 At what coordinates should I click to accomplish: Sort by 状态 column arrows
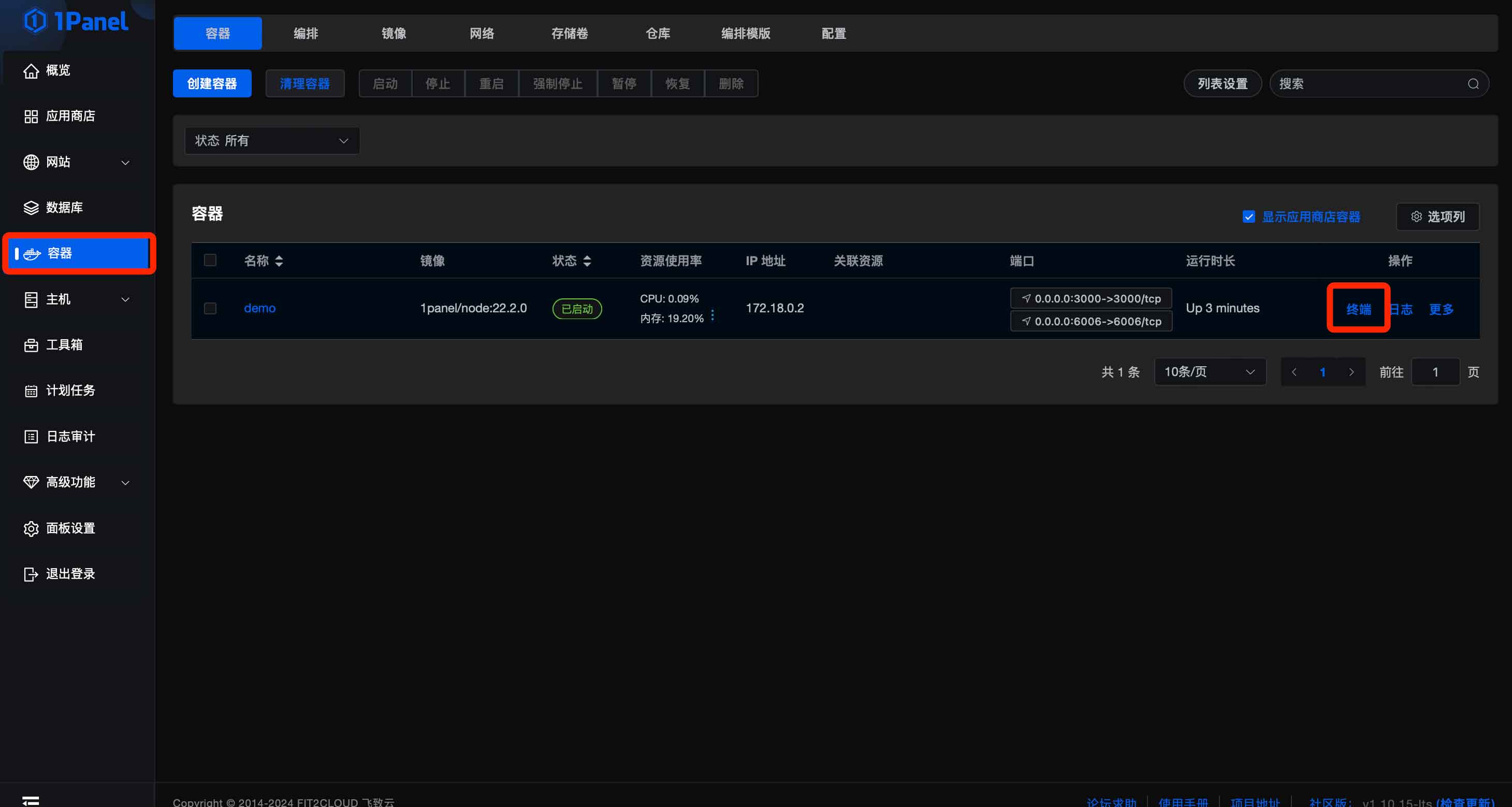[x=587, y=261]
